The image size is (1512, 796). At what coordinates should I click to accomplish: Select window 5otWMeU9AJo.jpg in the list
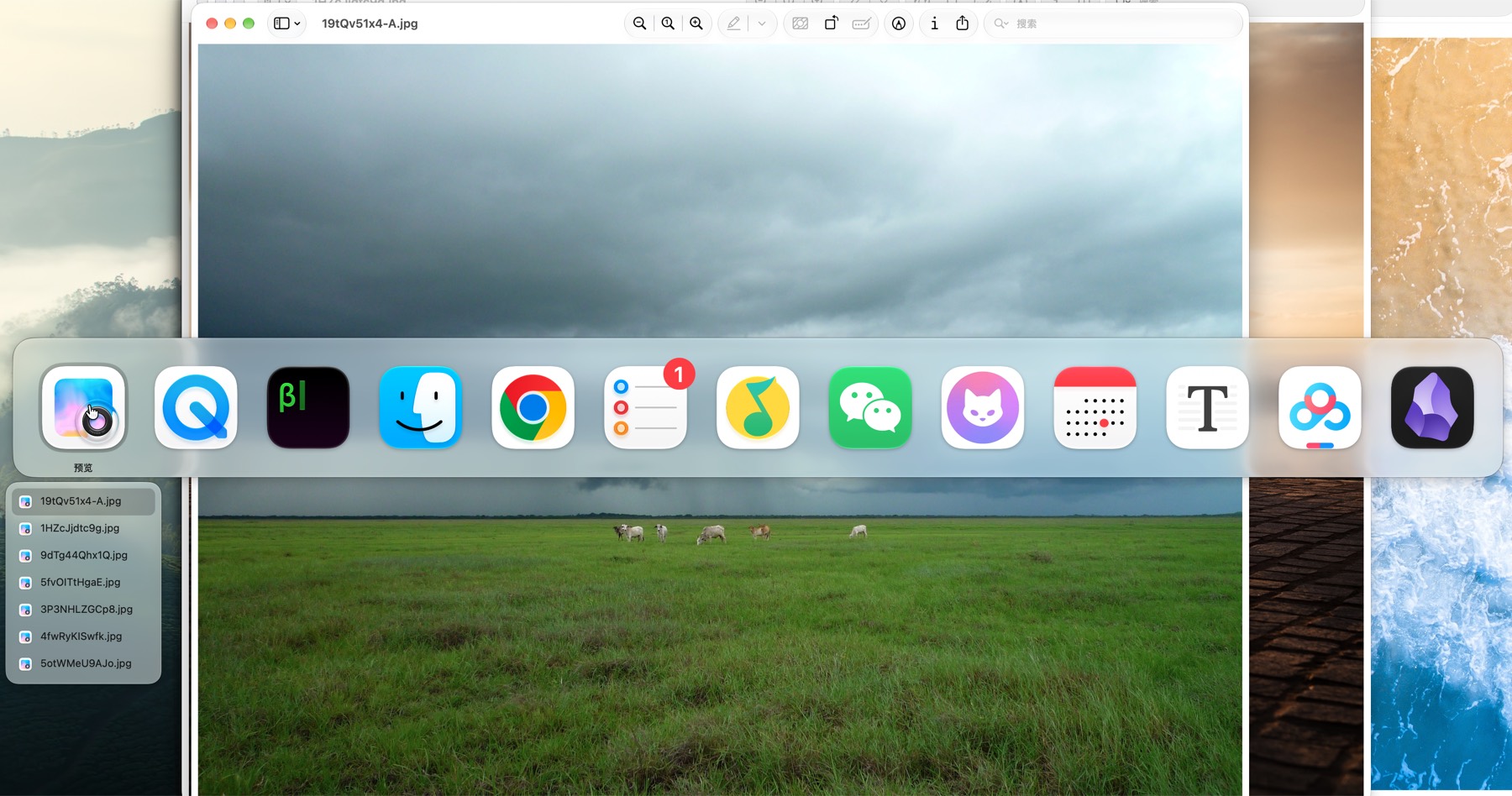click(x=83, y=663)
